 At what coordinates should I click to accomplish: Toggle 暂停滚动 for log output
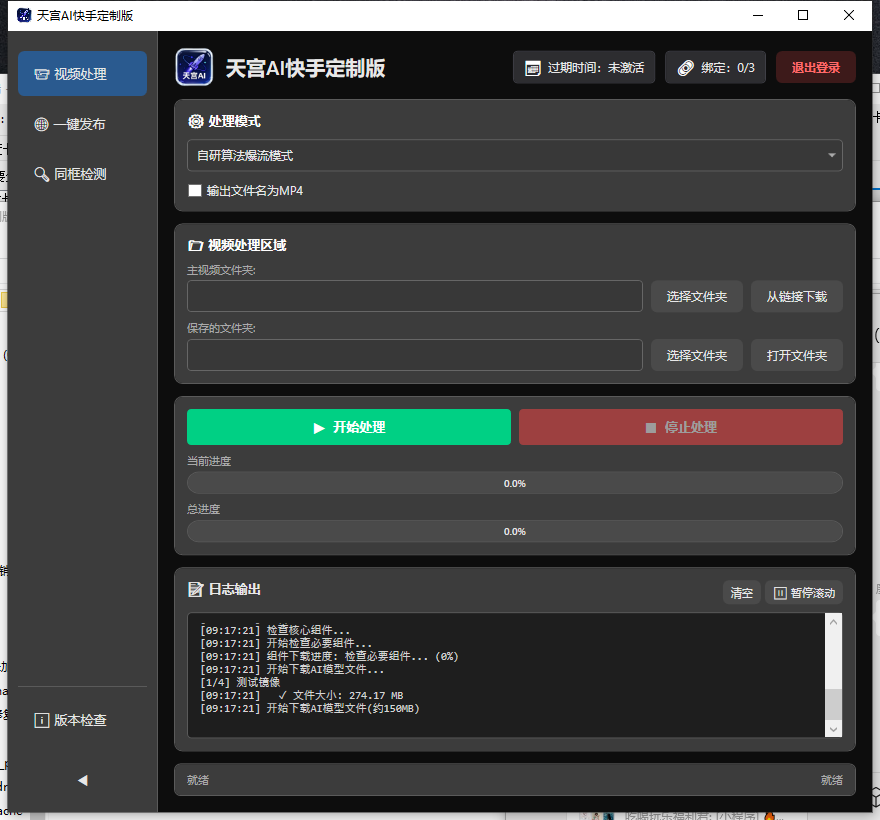[x=804, y=593]
